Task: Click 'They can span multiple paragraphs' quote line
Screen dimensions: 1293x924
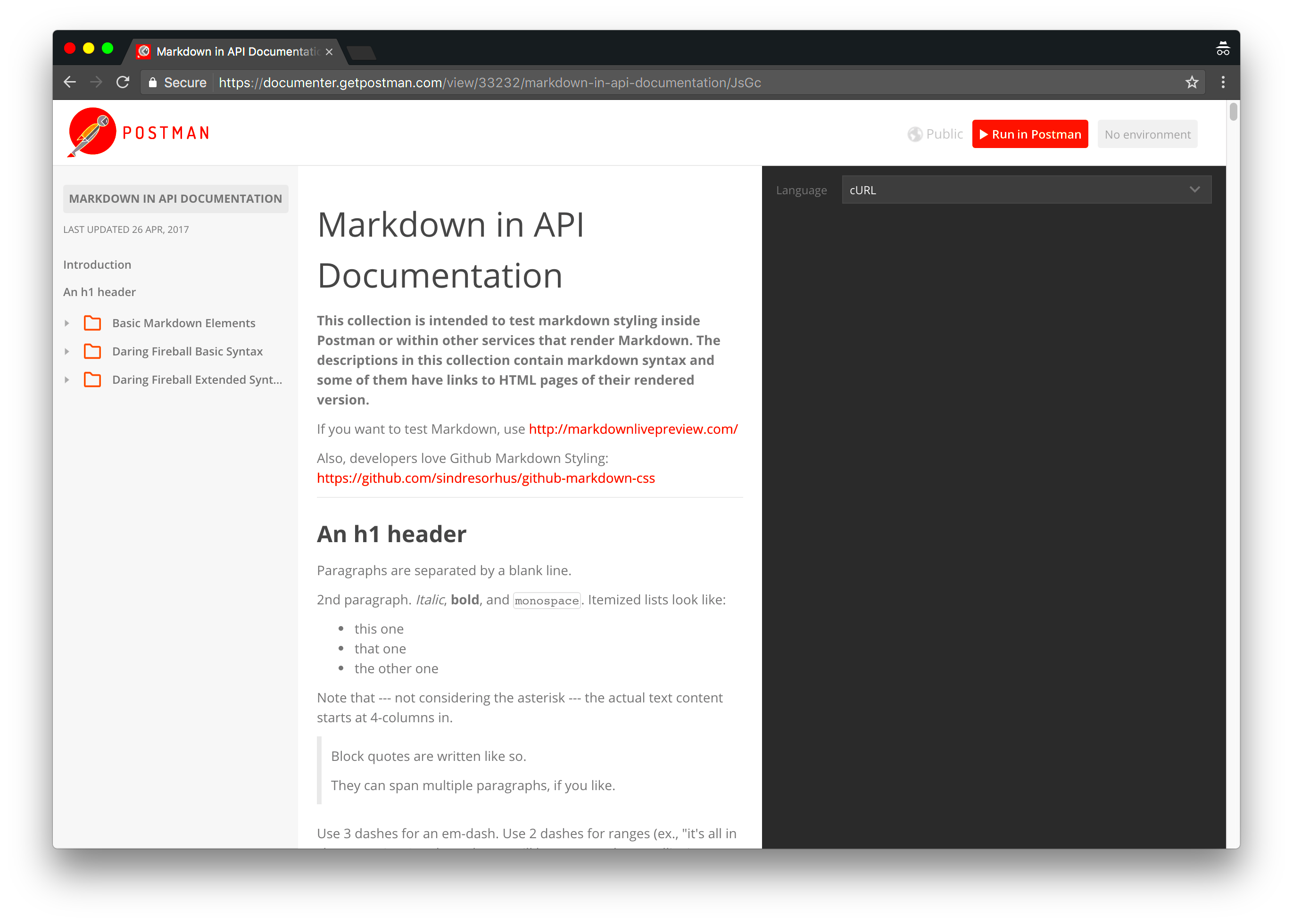Action: click(472, 785)
